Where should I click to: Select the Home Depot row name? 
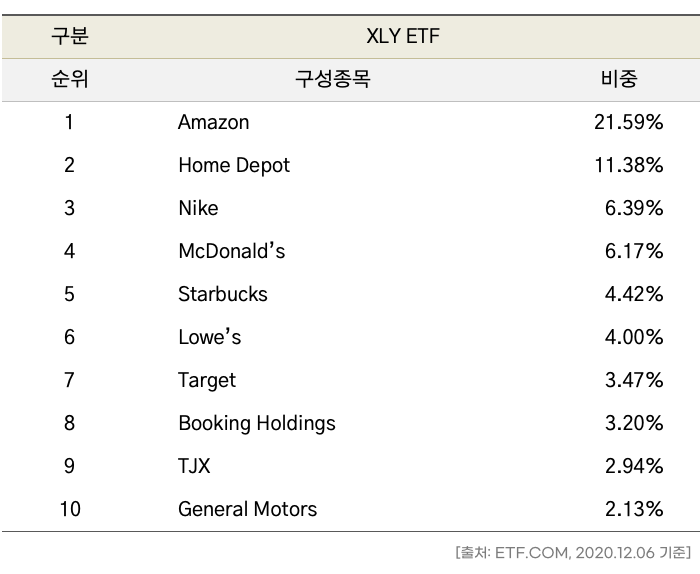click(234, 165)
